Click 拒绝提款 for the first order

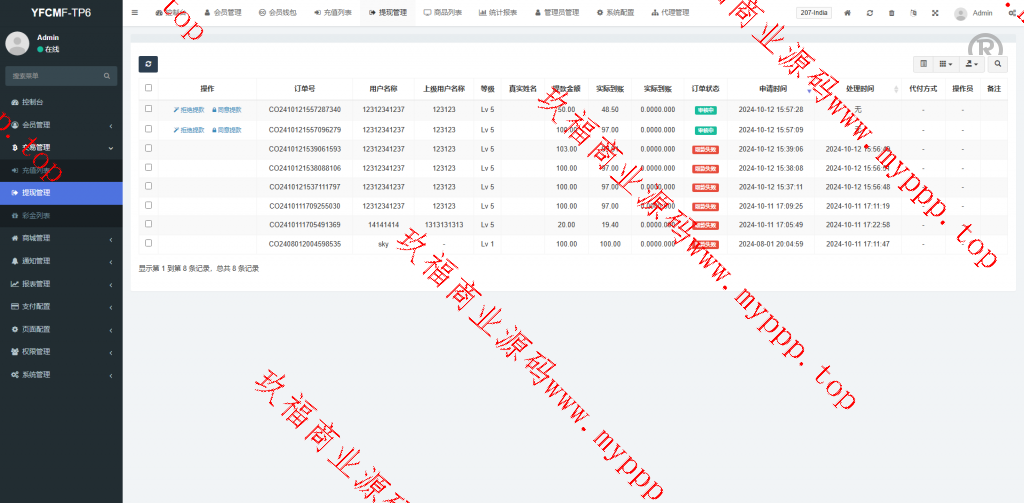189,110
